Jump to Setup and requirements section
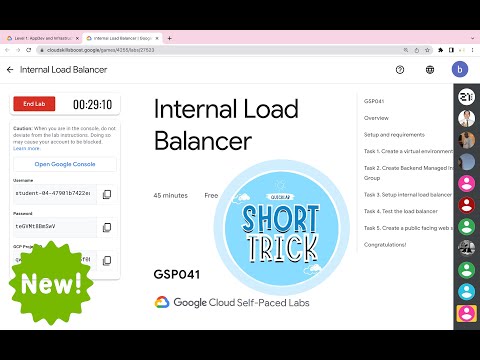Image resolution: width=480 pixels, height=360 pixels. click(394, 134)
